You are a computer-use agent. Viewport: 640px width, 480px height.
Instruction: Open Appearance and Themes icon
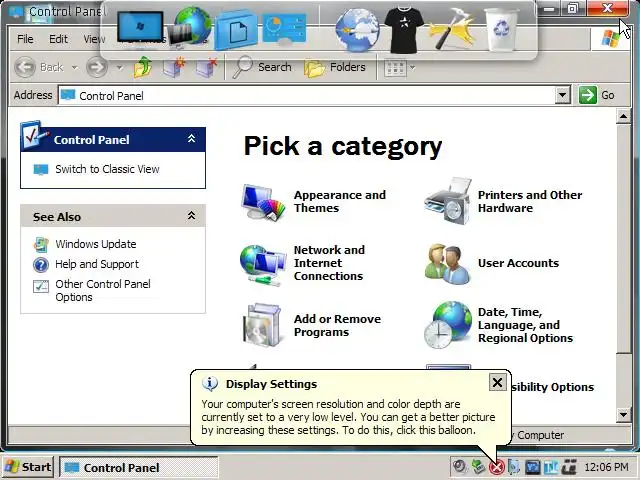263,202
